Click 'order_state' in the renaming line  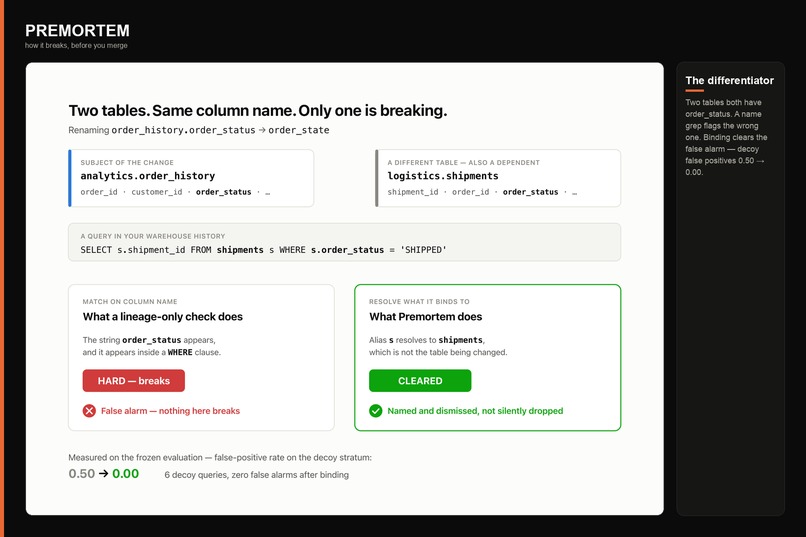point(299,130)
